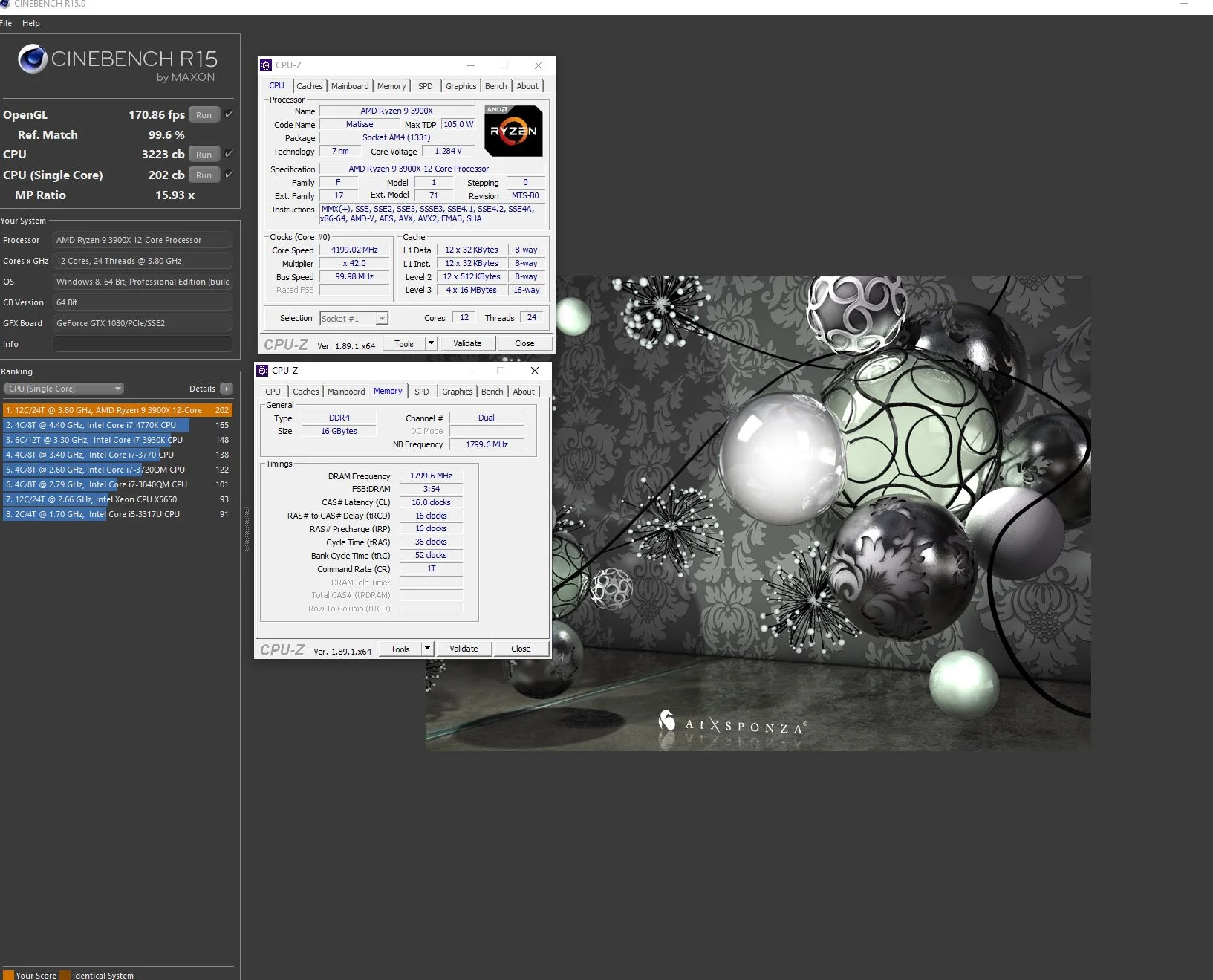Viewport: 1213px width, 980px height.
Task: Open the CPU (Single Core) ranking dropdown
Action: coord(64,389)
